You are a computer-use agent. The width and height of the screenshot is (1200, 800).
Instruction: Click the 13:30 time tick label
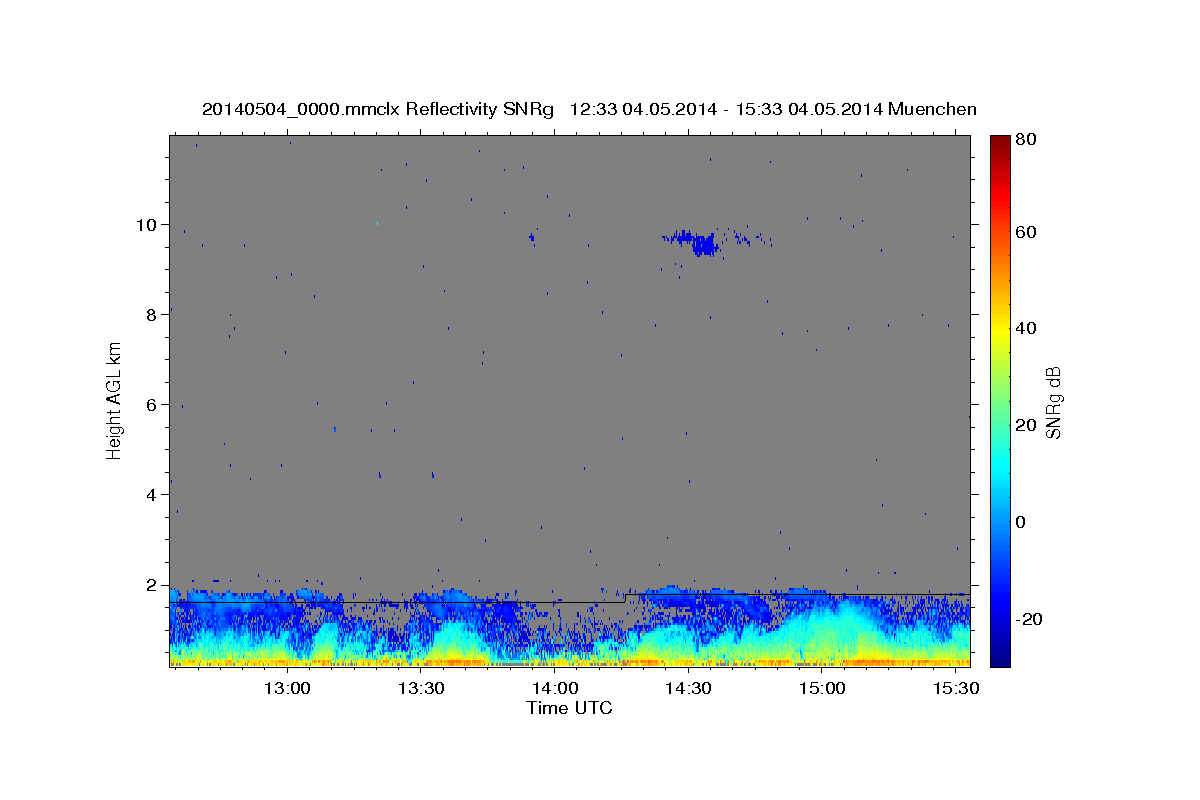[x=421, y=689]
